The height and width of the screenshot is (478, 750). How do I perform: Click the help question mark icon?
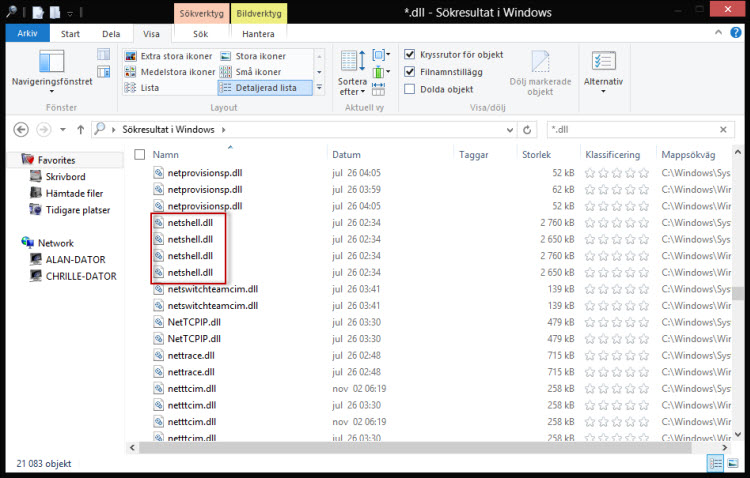point(736,33)
